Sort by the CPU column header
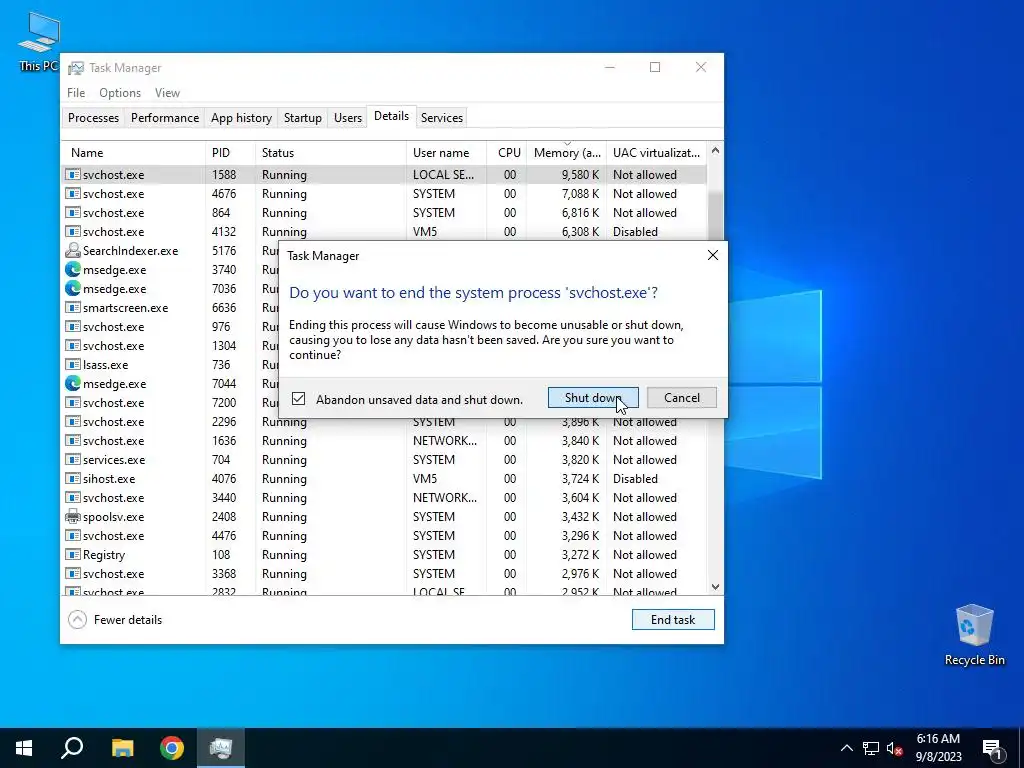 click(x=507, y=153)
